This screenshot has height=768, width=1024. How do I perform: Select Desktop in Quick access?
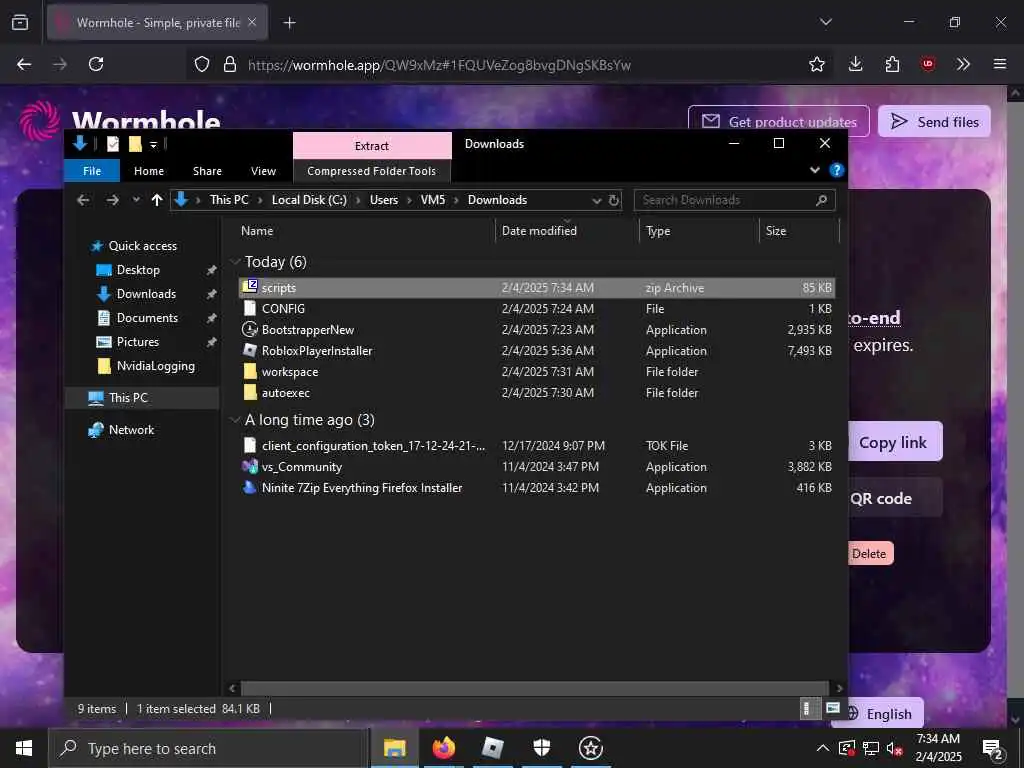[x=138, y=270]
